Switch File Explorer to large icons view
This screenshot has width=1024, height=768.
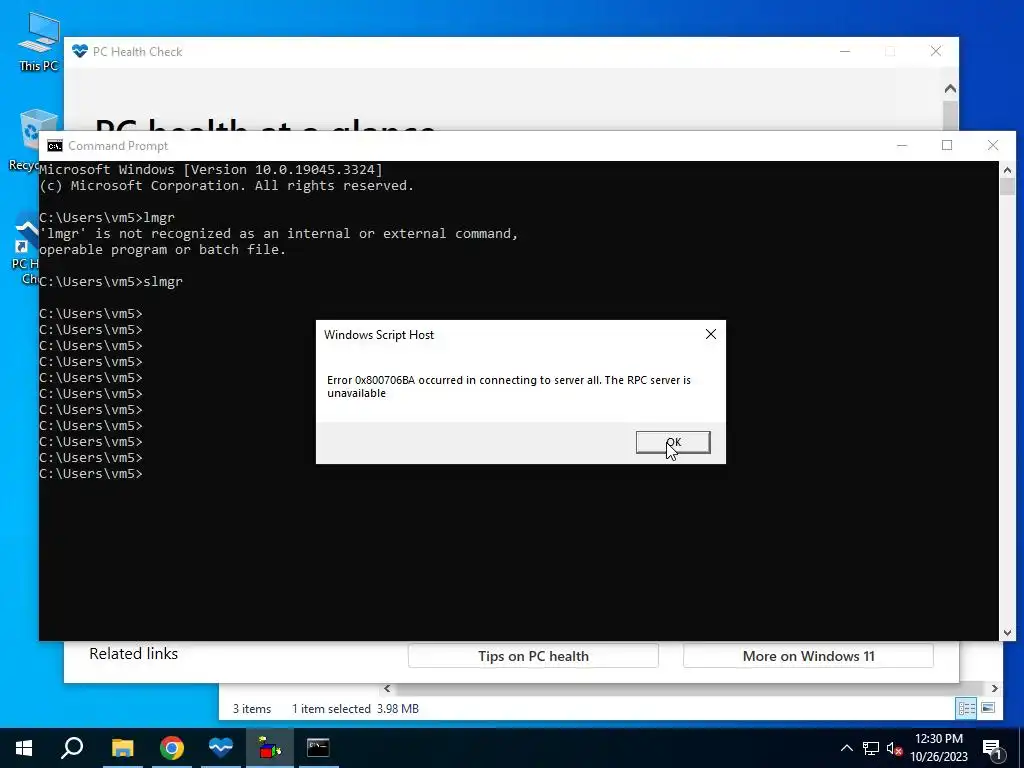tap(988, 708)
